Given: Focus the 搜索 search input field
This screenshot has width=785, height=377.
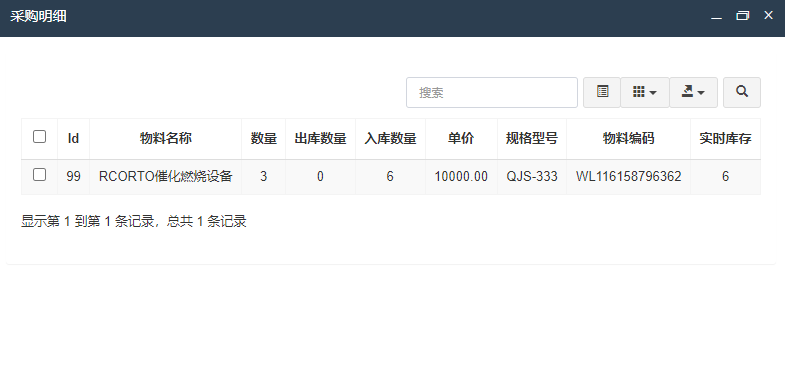Looking at the screenshot, I should [492, 92].
